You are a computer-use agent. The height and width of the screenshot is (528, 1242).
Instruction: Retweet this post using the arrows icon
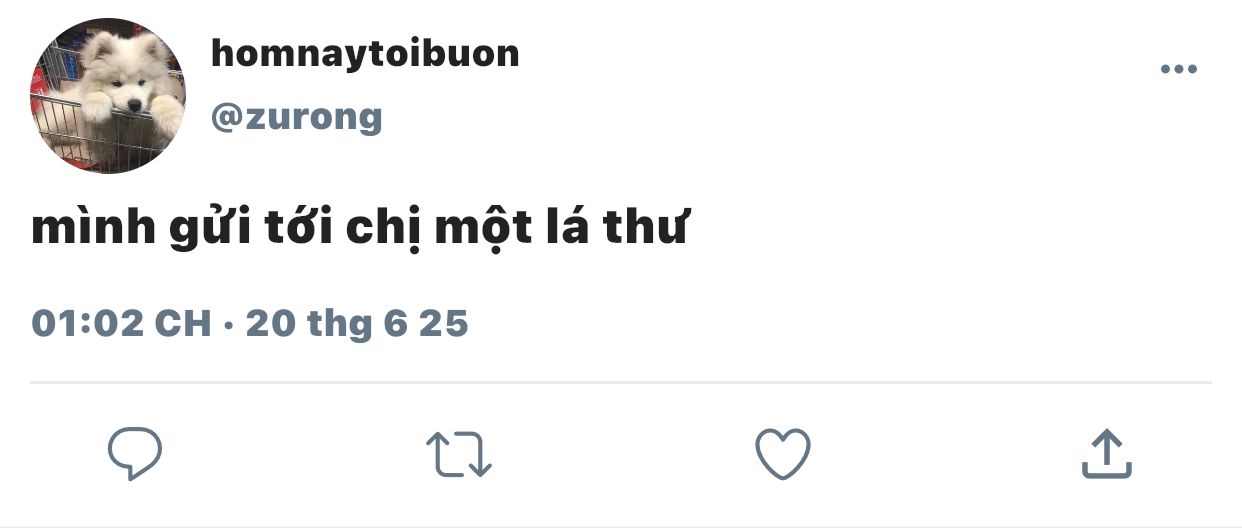459,454
